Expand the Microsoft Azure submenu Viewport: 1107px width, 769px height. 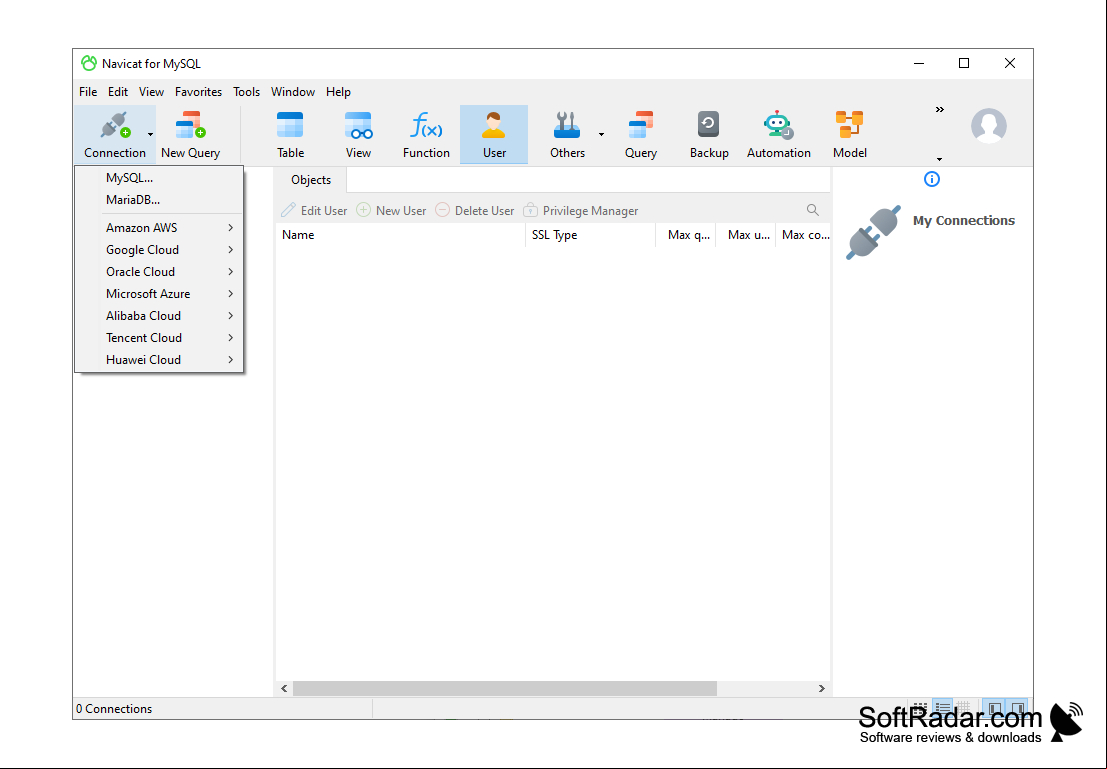click(x=159, y=293)
